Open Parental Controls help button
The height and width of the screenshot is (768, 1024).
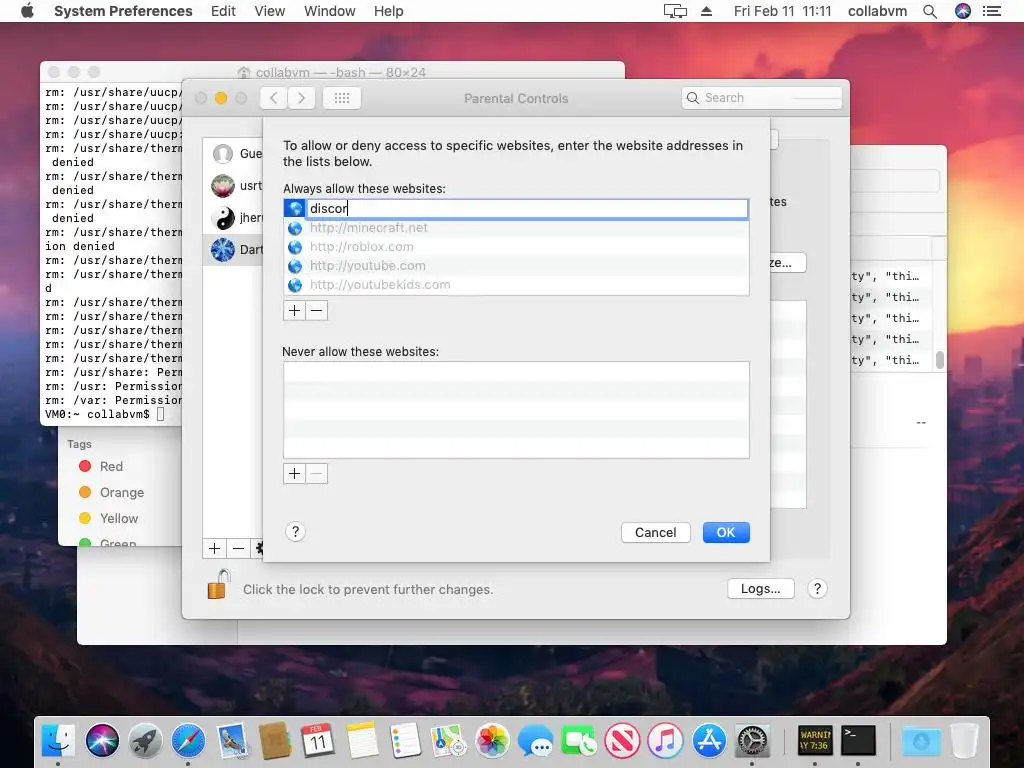pyautogui.click(x=817, y=588)
